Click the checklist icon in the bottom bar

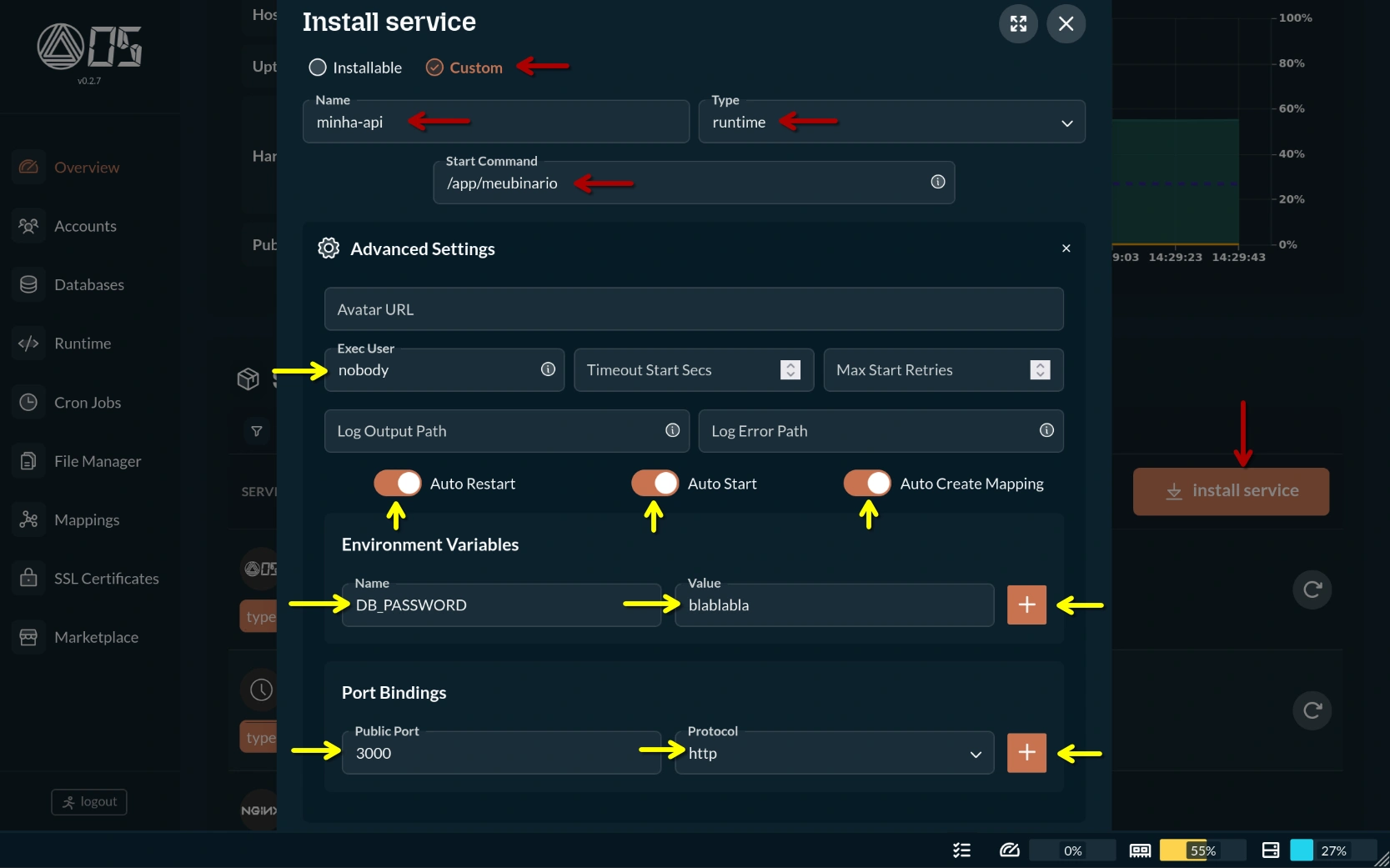pos(961,850)
